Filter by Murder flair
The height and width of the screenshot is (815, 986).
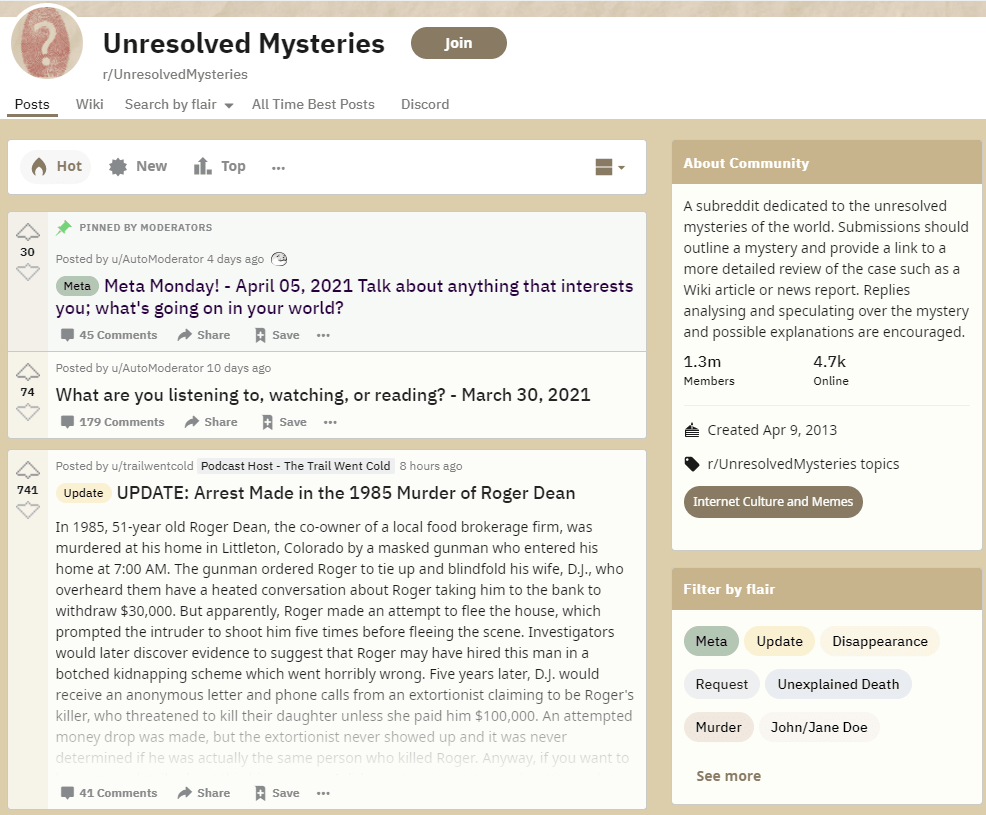pyautogui.click(x=719, y=727)
